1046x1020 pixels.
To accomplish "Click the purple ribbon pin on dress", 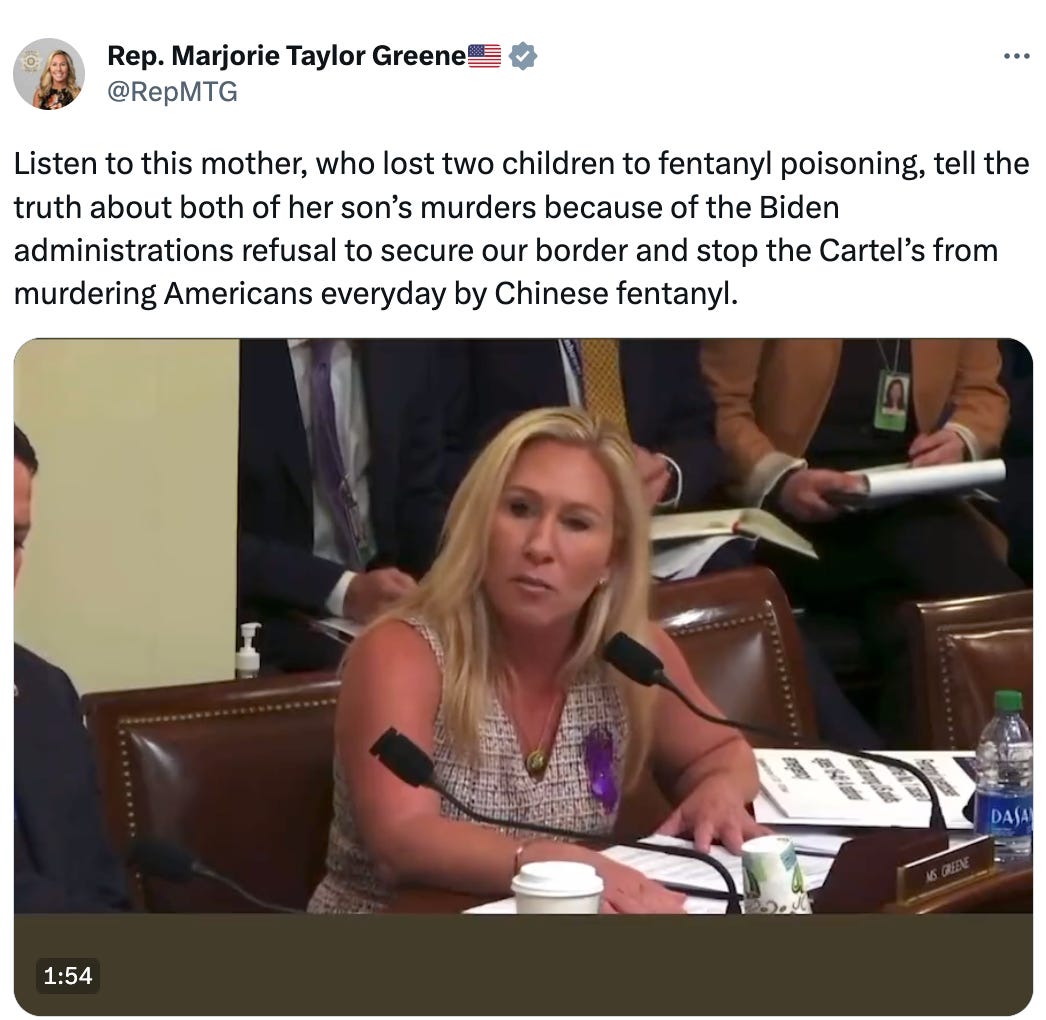I will [x=602, y=765].
